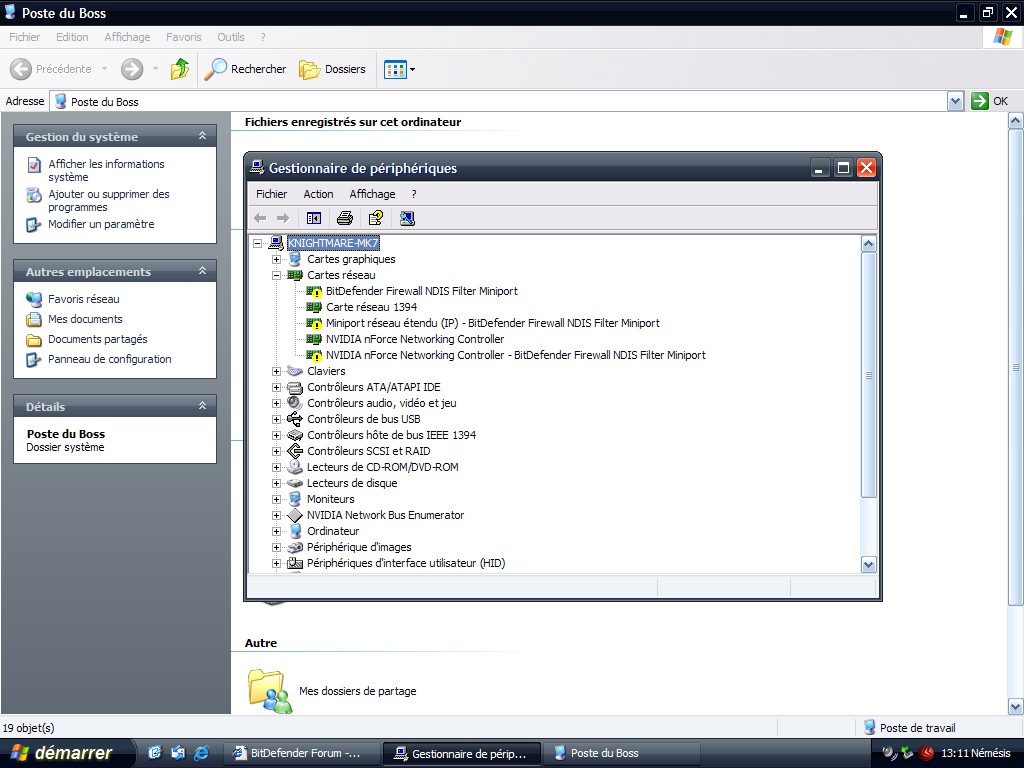
Task: Click the Ordinateur category icon
Action: 295,531
